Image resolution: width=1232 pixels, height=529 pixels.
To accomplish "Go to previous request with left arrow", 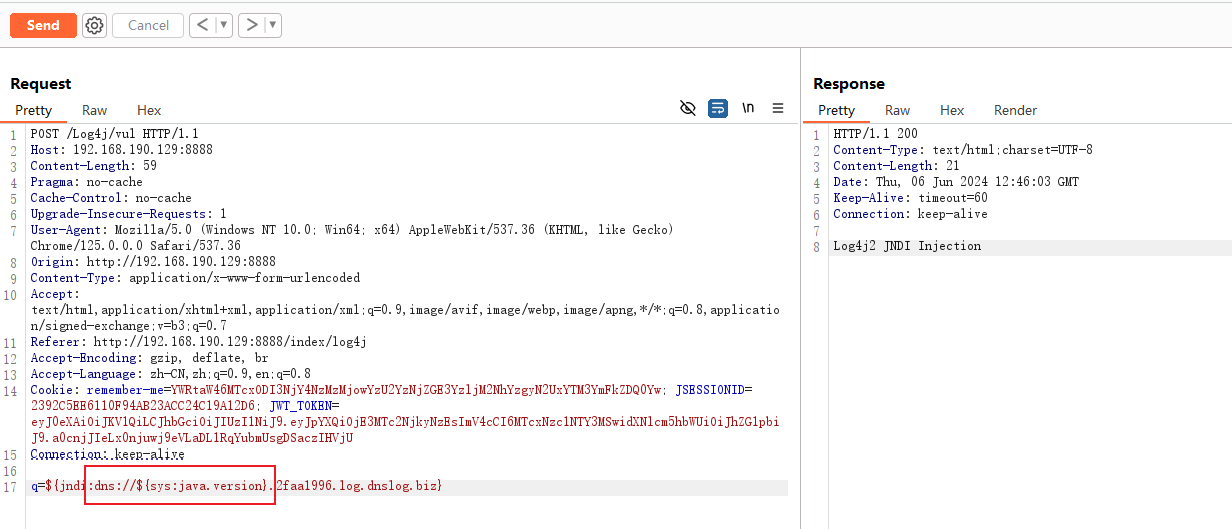I will click(x=203, y=25).
